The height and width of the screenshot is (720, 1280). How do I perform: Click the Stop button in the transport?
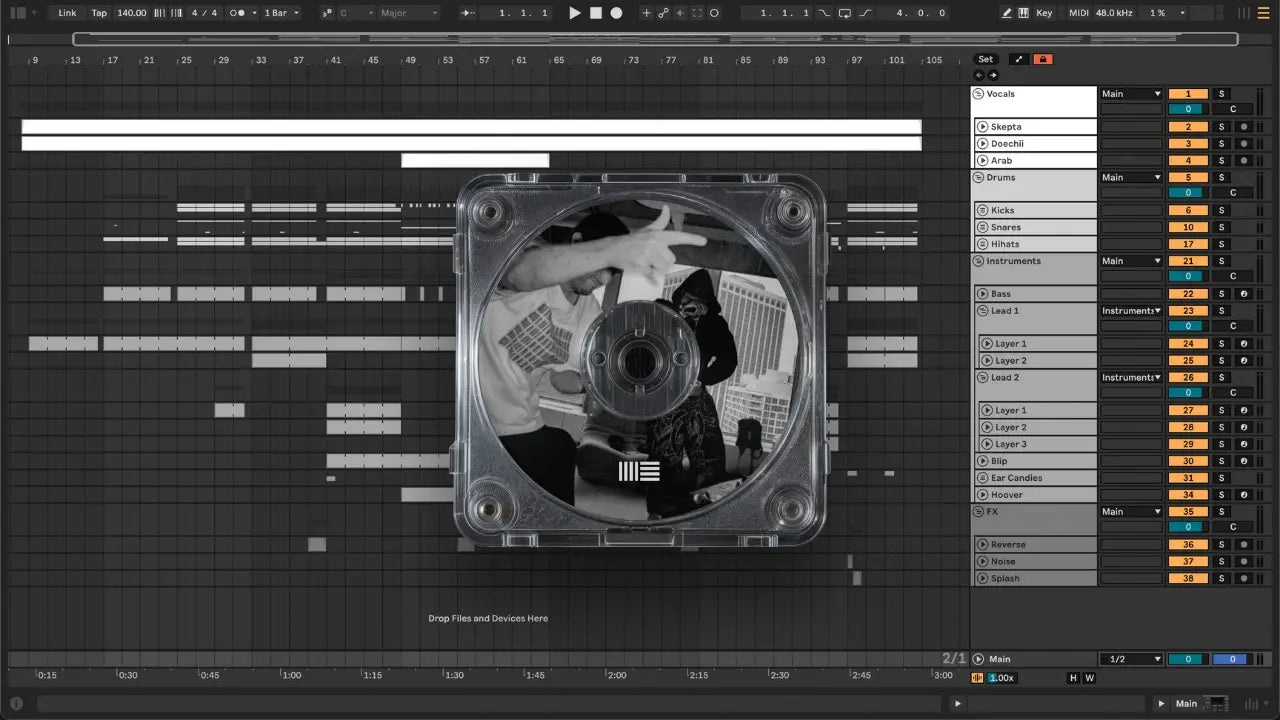(595, 13)
